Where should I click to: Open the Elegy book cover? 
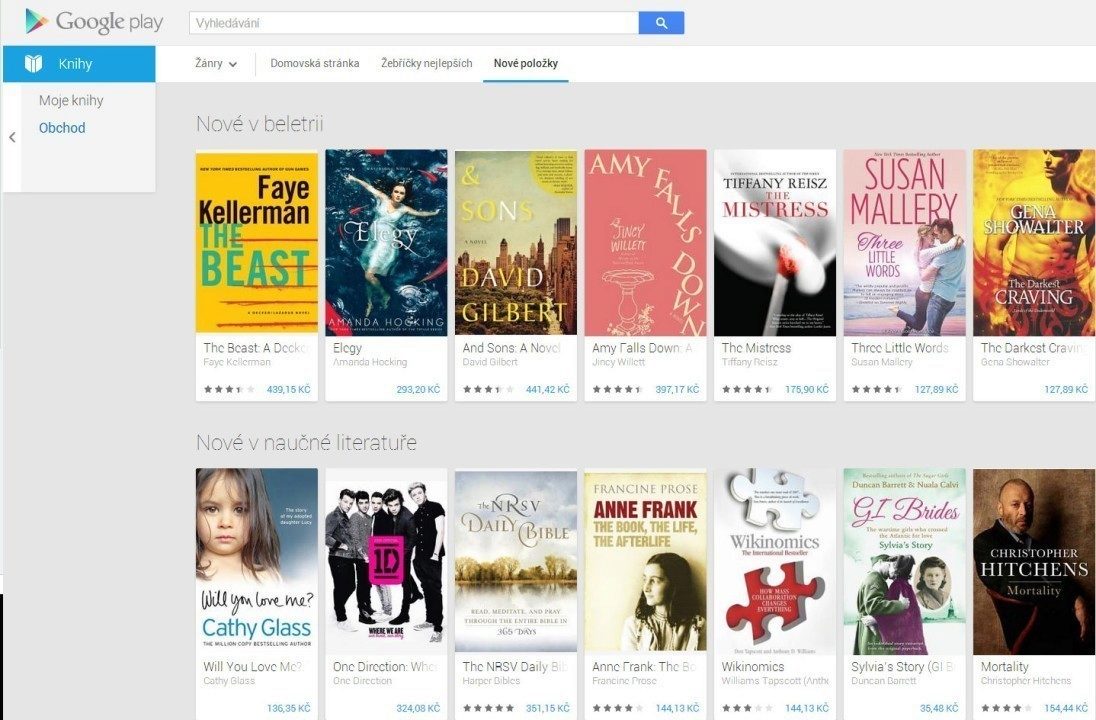coord(386,243)
